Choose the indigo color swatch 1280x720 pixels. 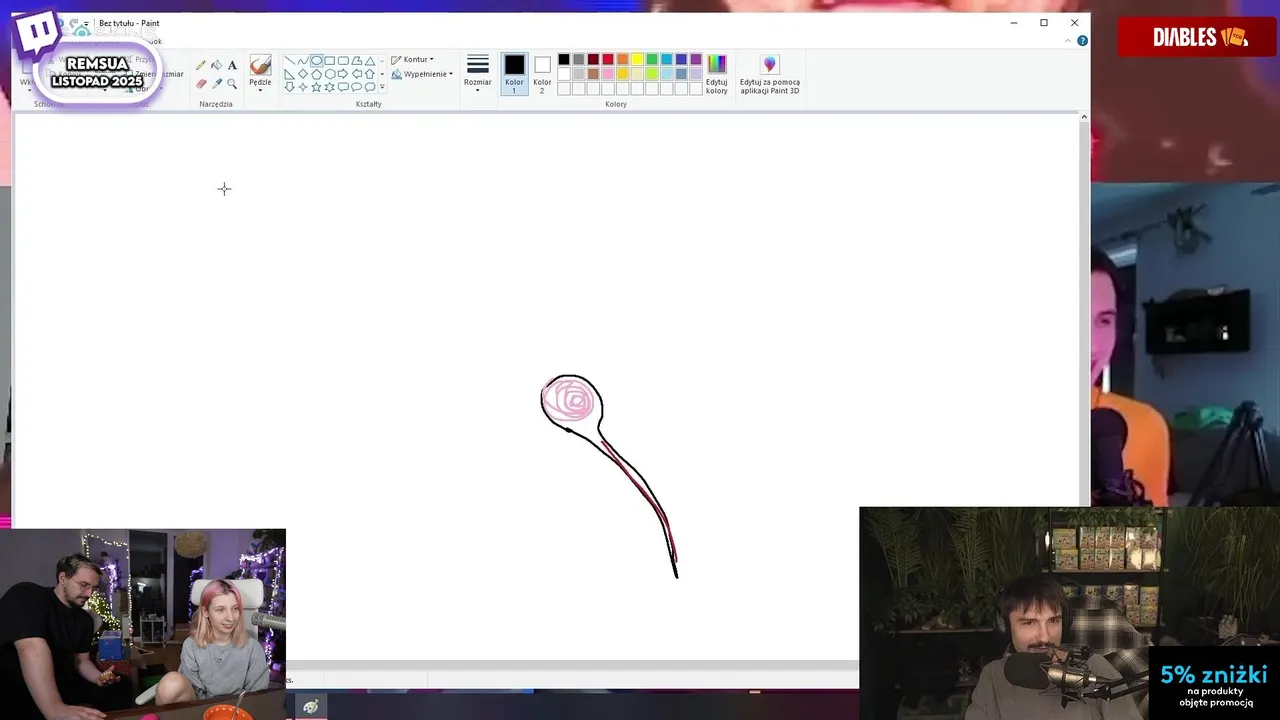click(x=681, y=59)
